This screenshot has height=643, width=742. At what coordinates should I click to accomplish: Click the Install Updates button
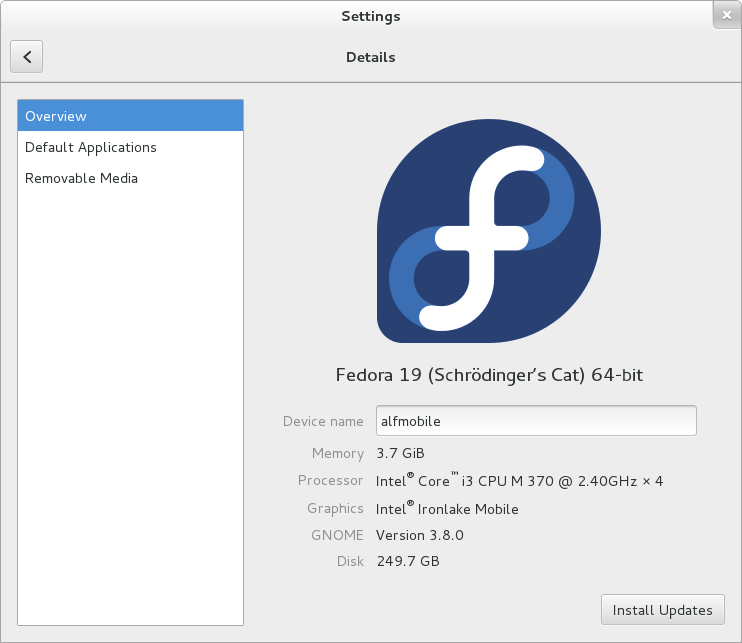pyautogui.click(x=662, y=610)
